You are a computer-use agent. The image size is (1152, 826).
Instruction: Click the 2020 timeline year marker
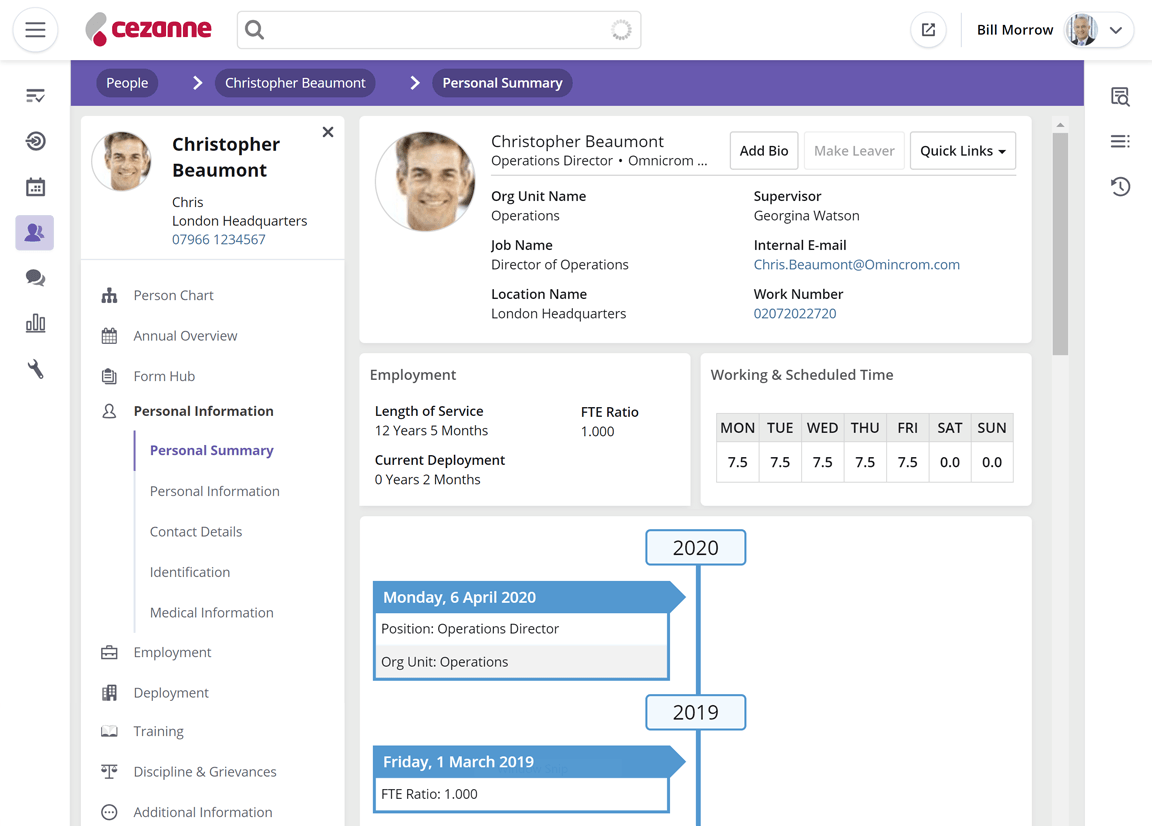[695, 548]
